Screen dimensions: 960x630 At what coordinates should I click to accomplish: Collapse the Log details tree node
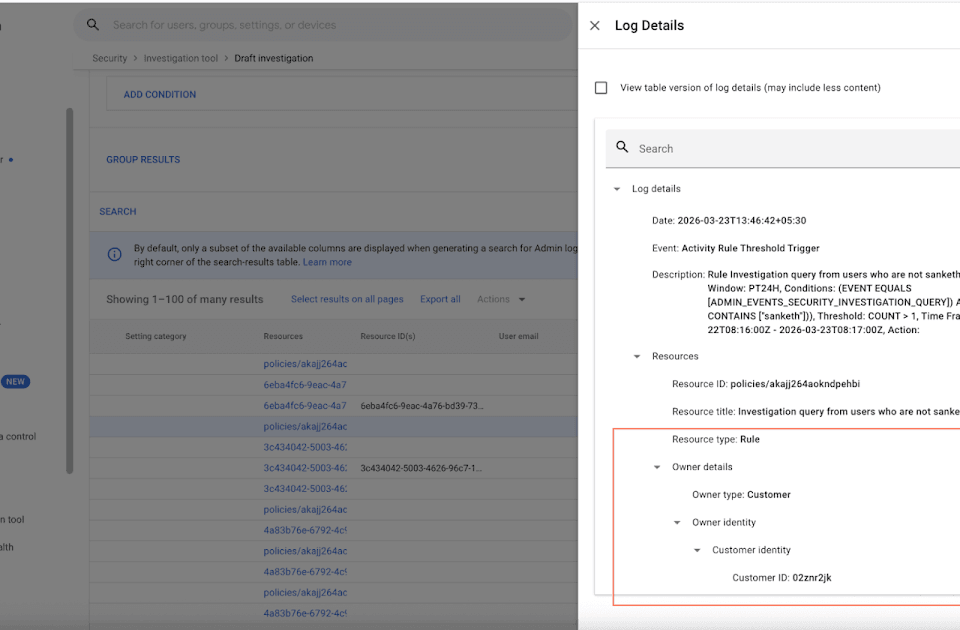point(617,189)
